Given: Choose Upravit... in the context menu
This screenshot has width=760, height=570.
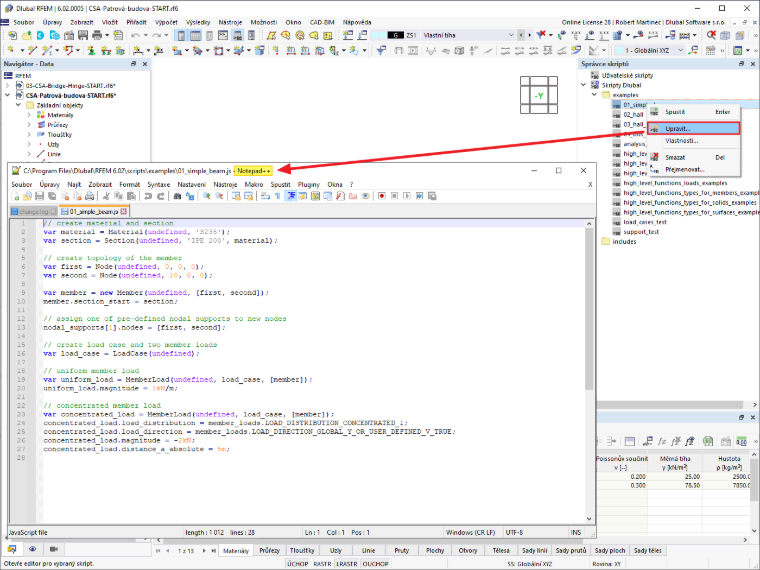Looking at the screenshot, I should [694, 128].
